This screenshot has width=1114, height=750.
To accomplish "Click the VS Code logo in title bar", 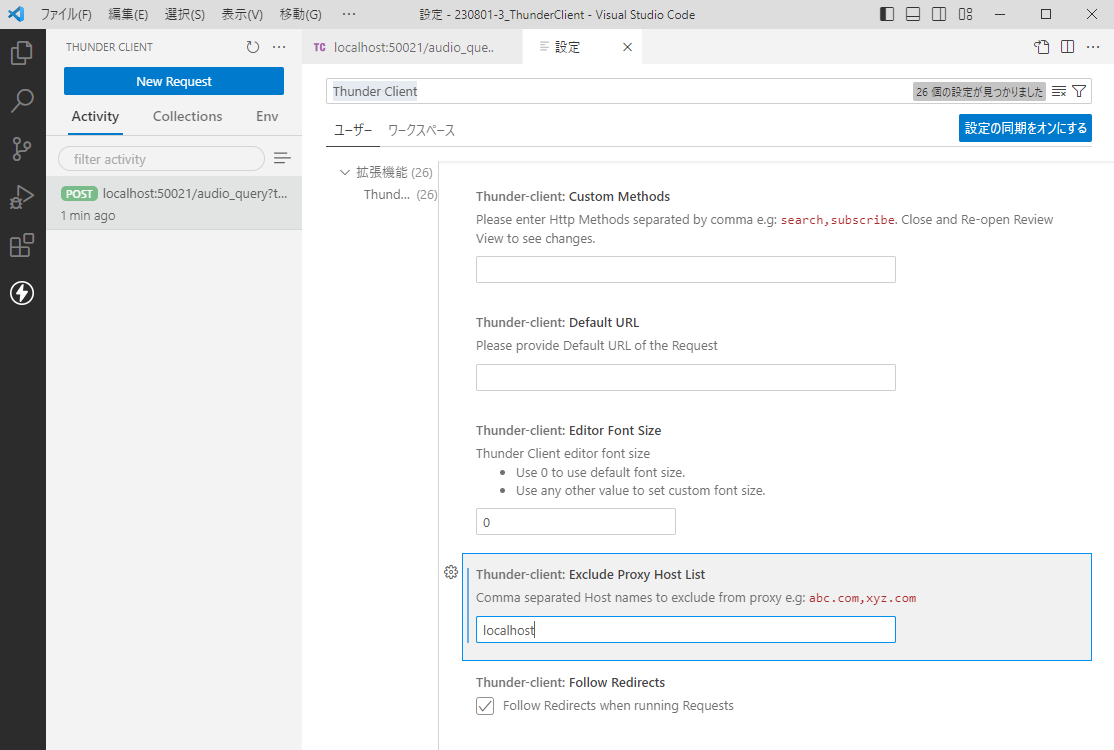I will tap(16, 14).
